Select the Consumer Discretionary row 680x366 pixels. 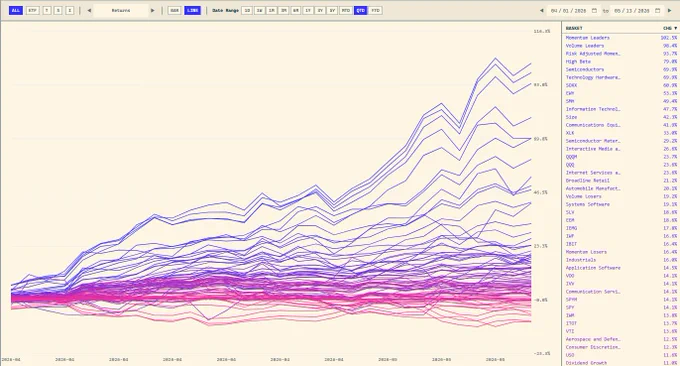pyautogui.click(x=621, y=347)
